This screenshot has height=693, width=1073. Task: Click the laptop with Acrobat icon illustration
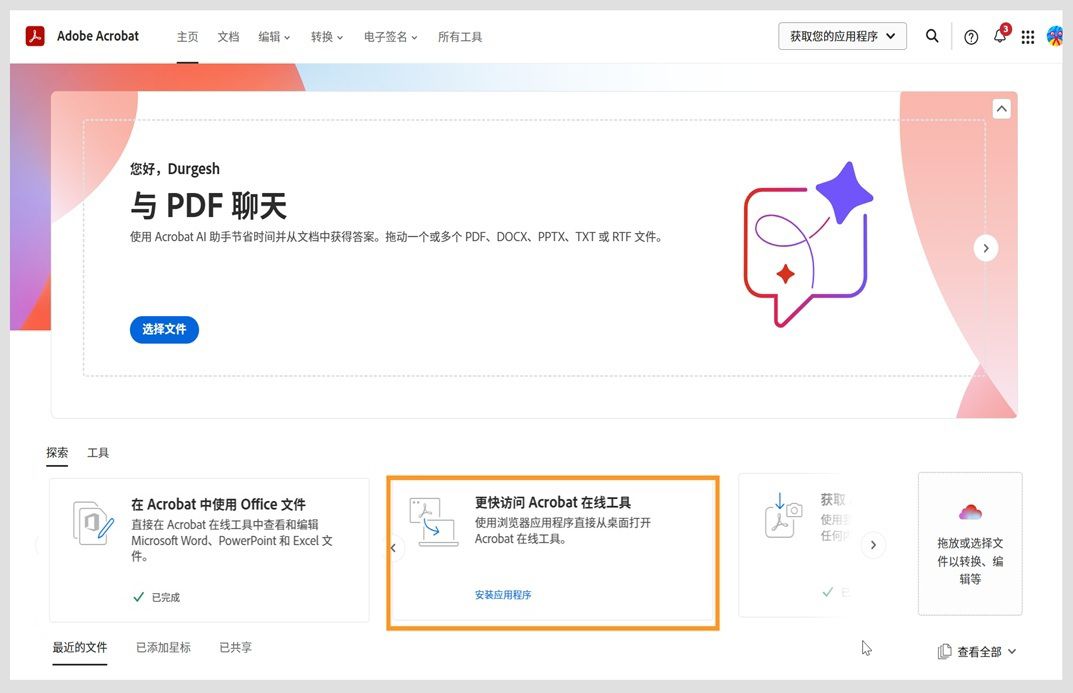click(x=434, y=520)
